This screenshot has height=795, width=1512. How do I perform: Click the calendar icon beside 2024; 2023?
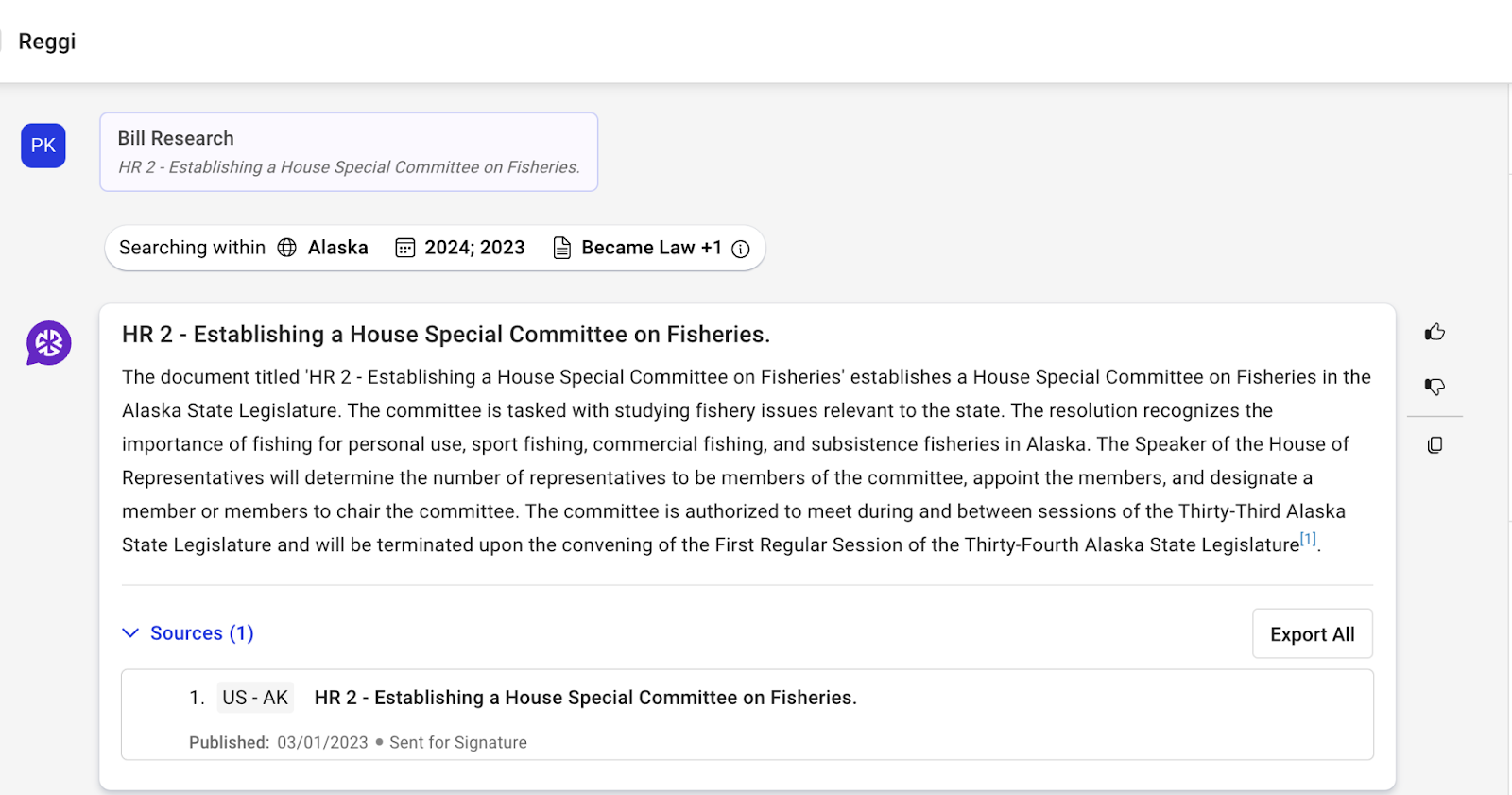point(405,248)
